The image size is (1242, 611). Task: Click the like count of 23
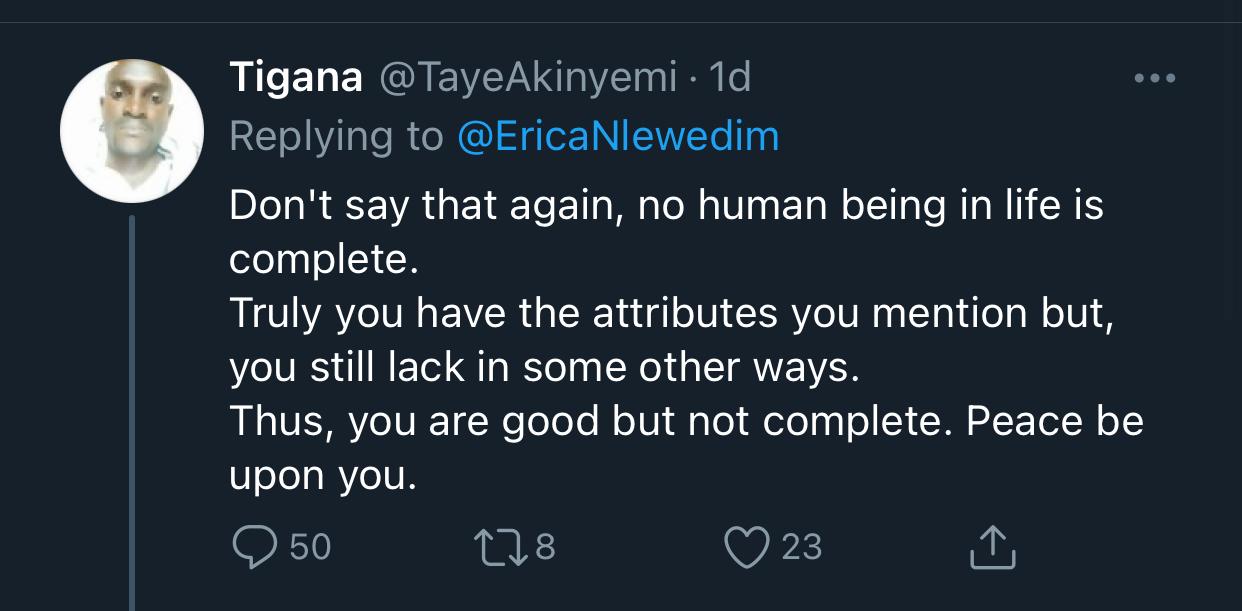[801, 547]
